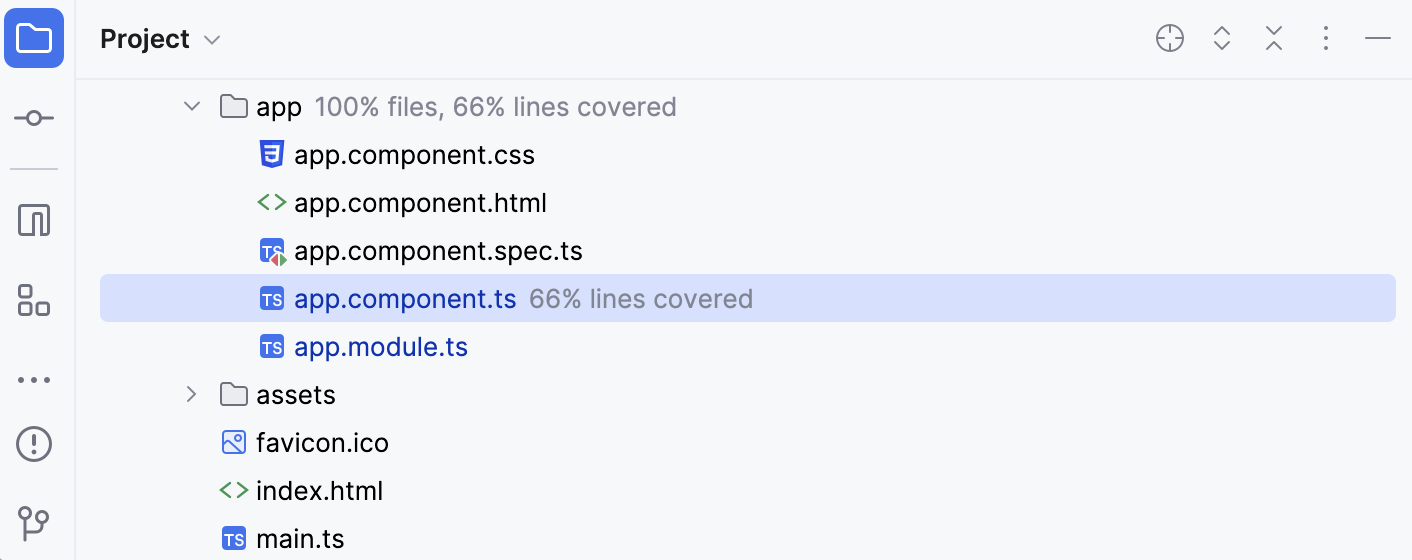Open the Problems tool window
This screenshot has width=1412, height=560.
pyautogui.click(x=34, y=443)
